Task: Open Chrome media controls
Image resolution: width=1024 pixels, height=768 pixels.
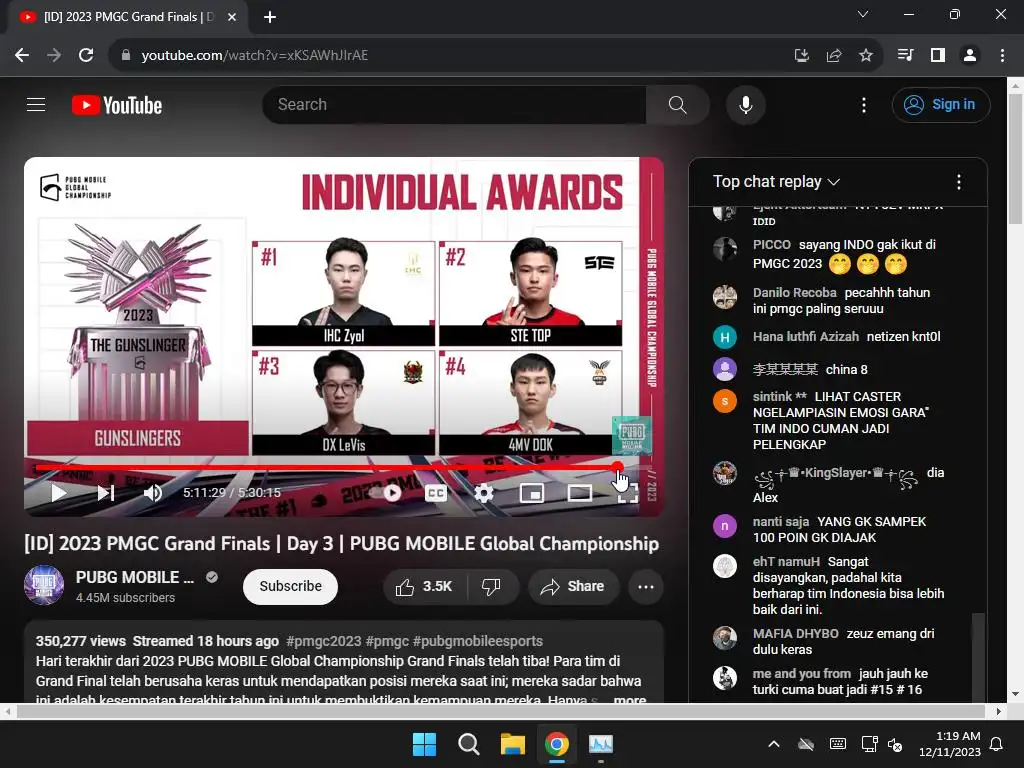Action: coord(906,56)
